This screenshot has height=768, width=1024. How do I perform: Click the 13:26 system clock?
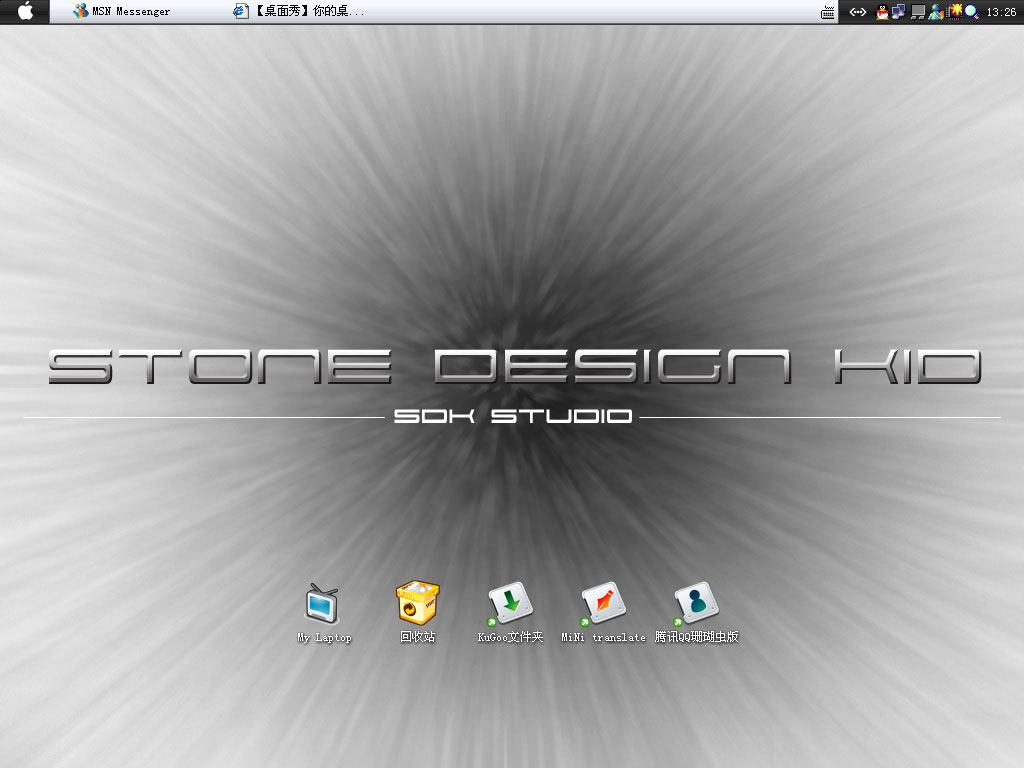pos(1000,12)
